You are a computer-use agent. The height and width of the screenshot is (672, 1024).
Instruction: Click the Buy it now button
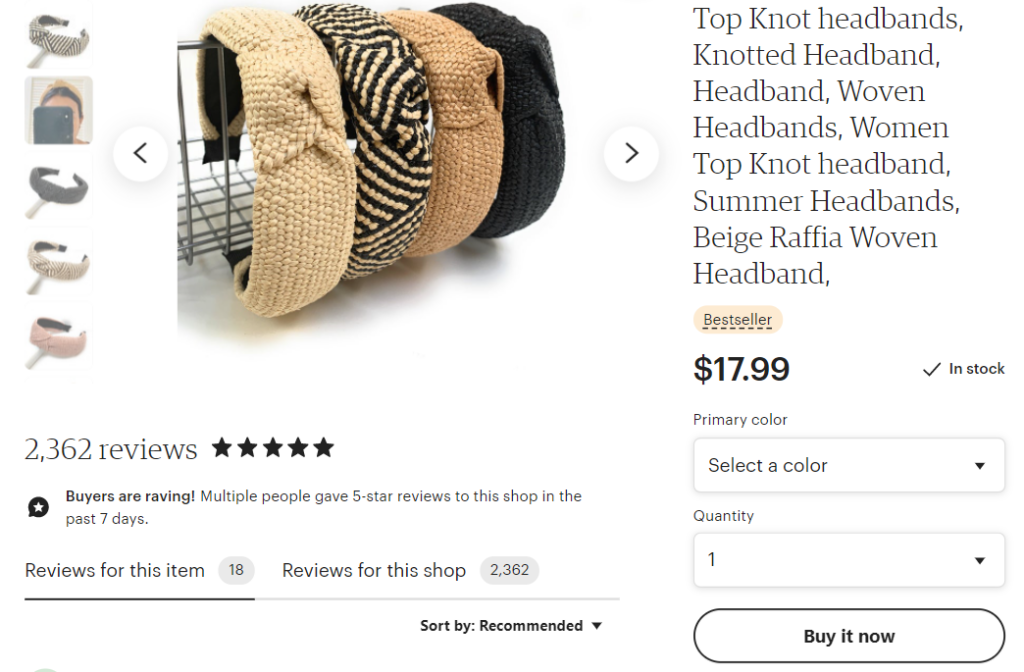(x=848, y=636)
